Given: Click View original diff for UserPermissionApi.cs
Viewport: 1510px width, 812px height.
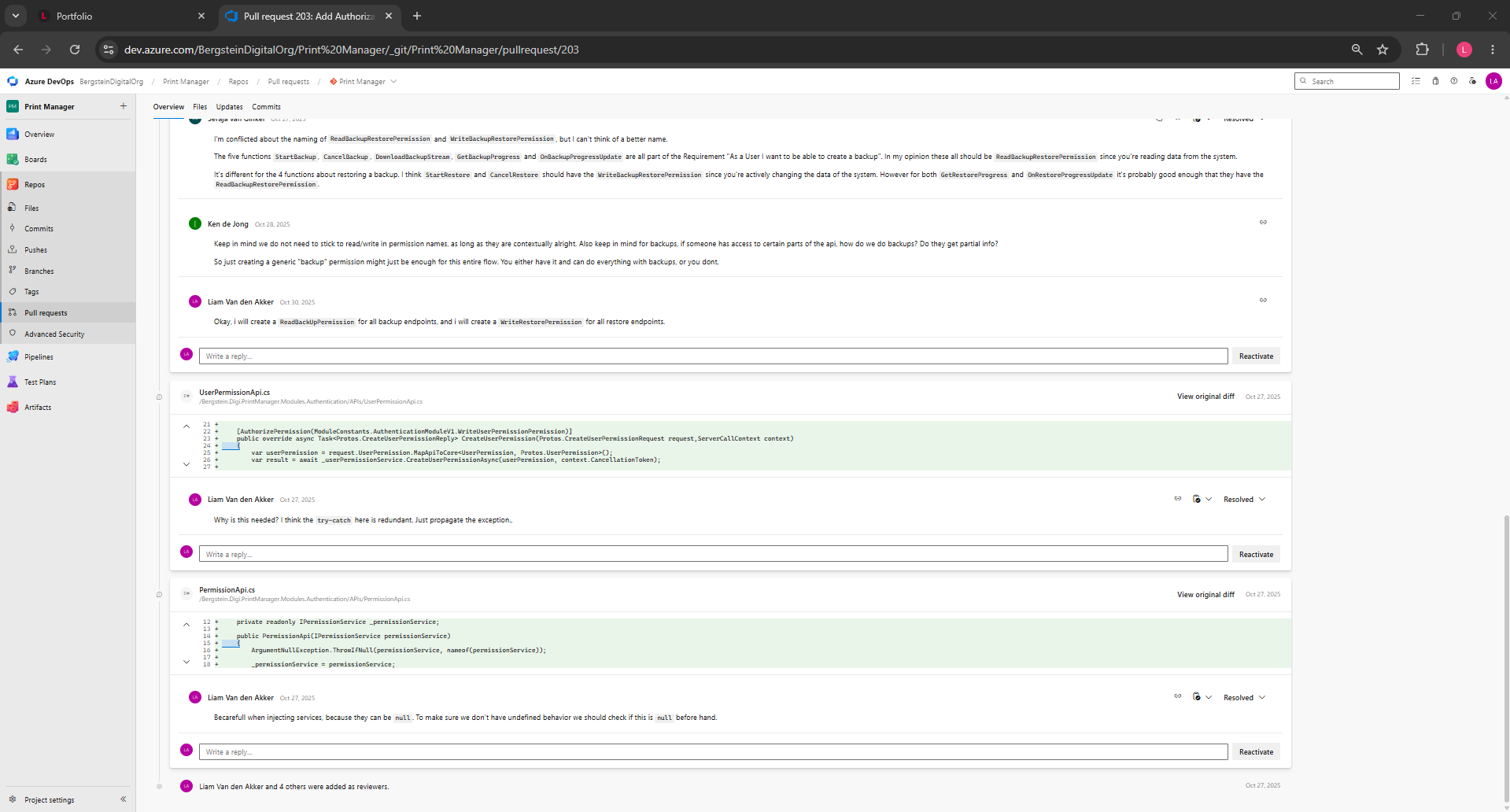Looking at the screenshot, I should [x=1205, y=397].
